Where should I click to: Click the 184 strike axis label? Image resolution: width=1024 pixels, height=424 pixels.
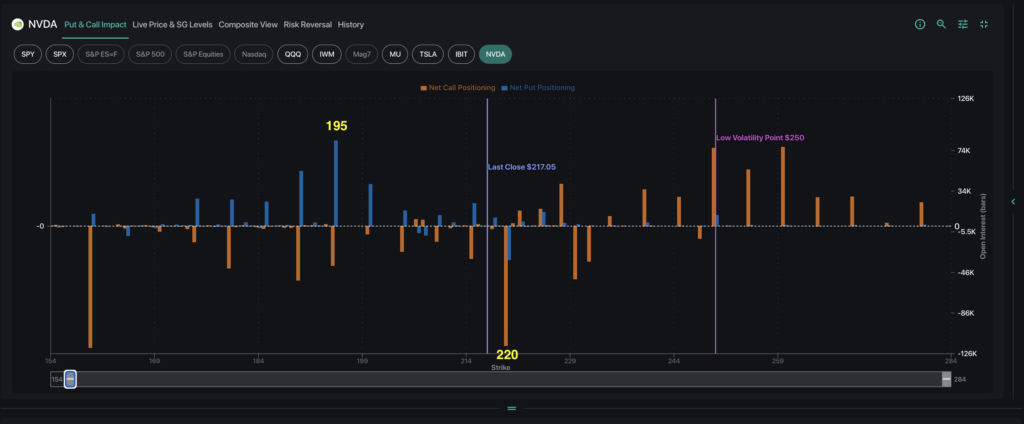click(x=259, y=361)
